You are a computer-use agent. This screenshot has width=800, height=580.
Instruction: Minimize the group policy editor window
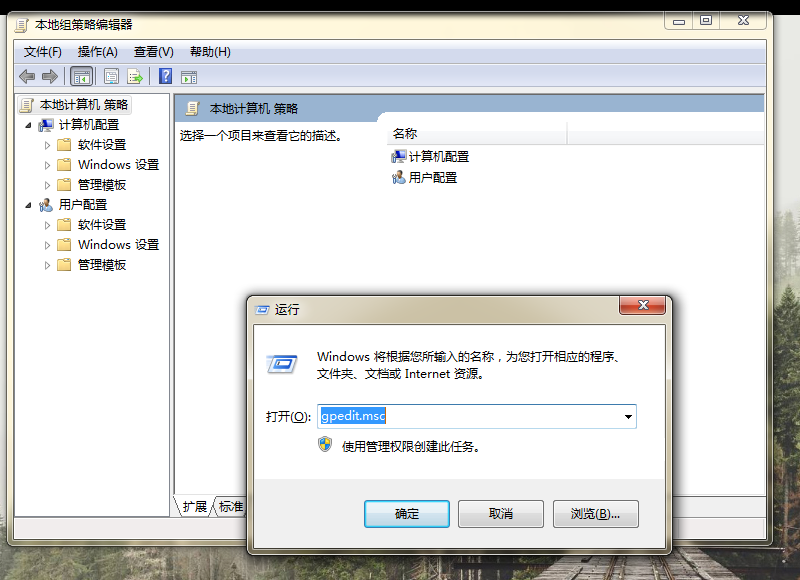click(x=679, y=21)
